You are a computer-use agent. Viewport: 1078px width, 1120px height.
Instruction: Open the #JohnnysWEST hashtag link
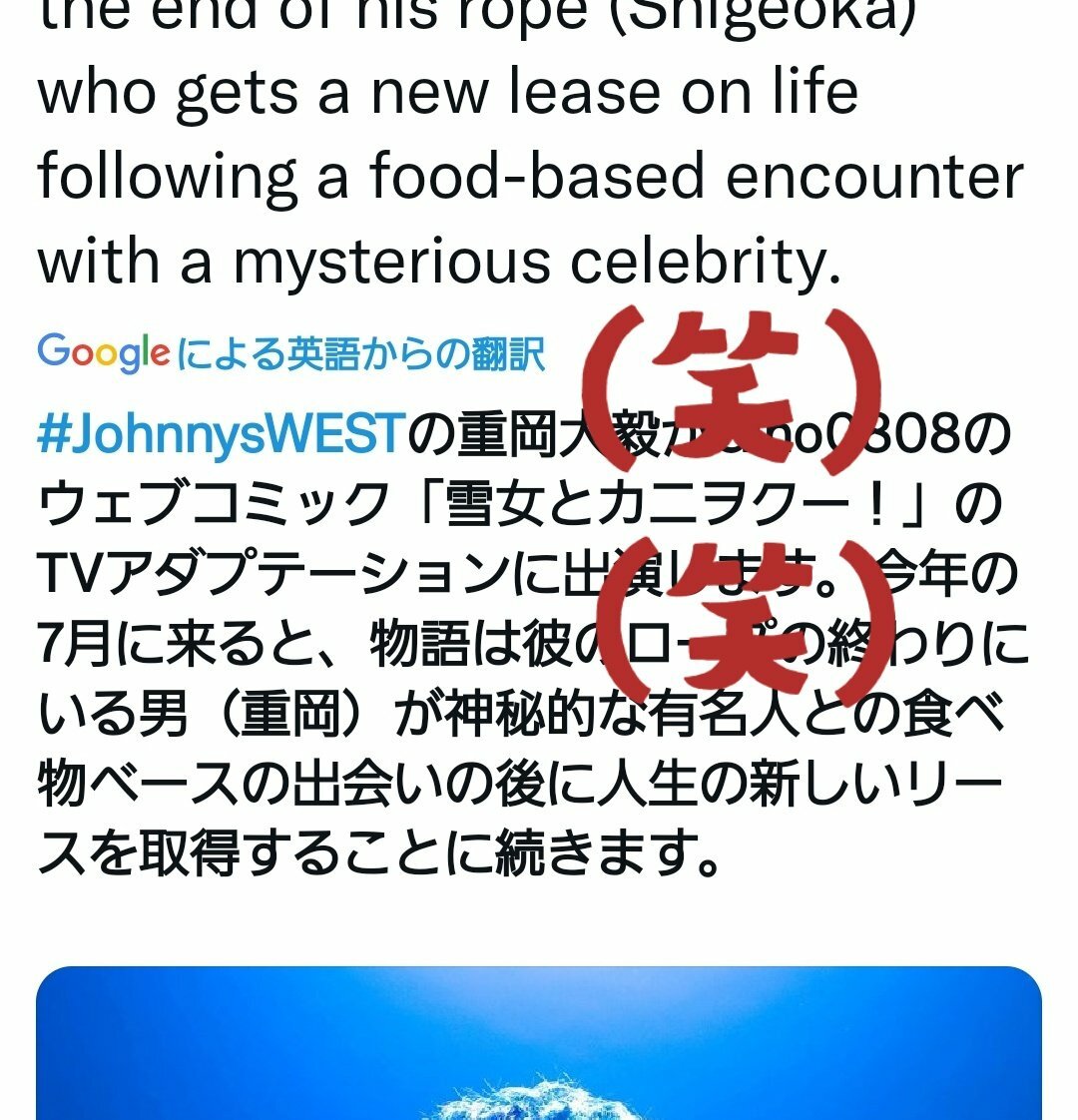coord(222,433)
